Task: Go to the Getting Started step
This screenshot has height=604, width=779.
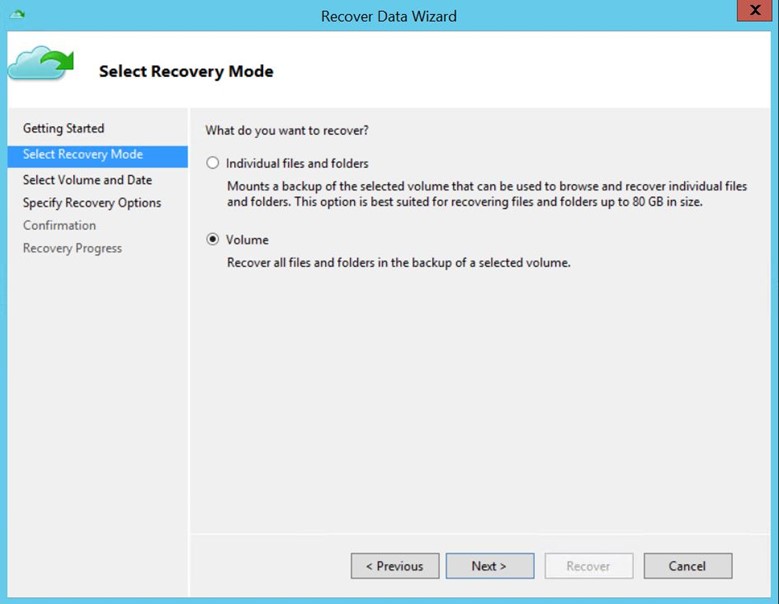Action: (64, 129)
